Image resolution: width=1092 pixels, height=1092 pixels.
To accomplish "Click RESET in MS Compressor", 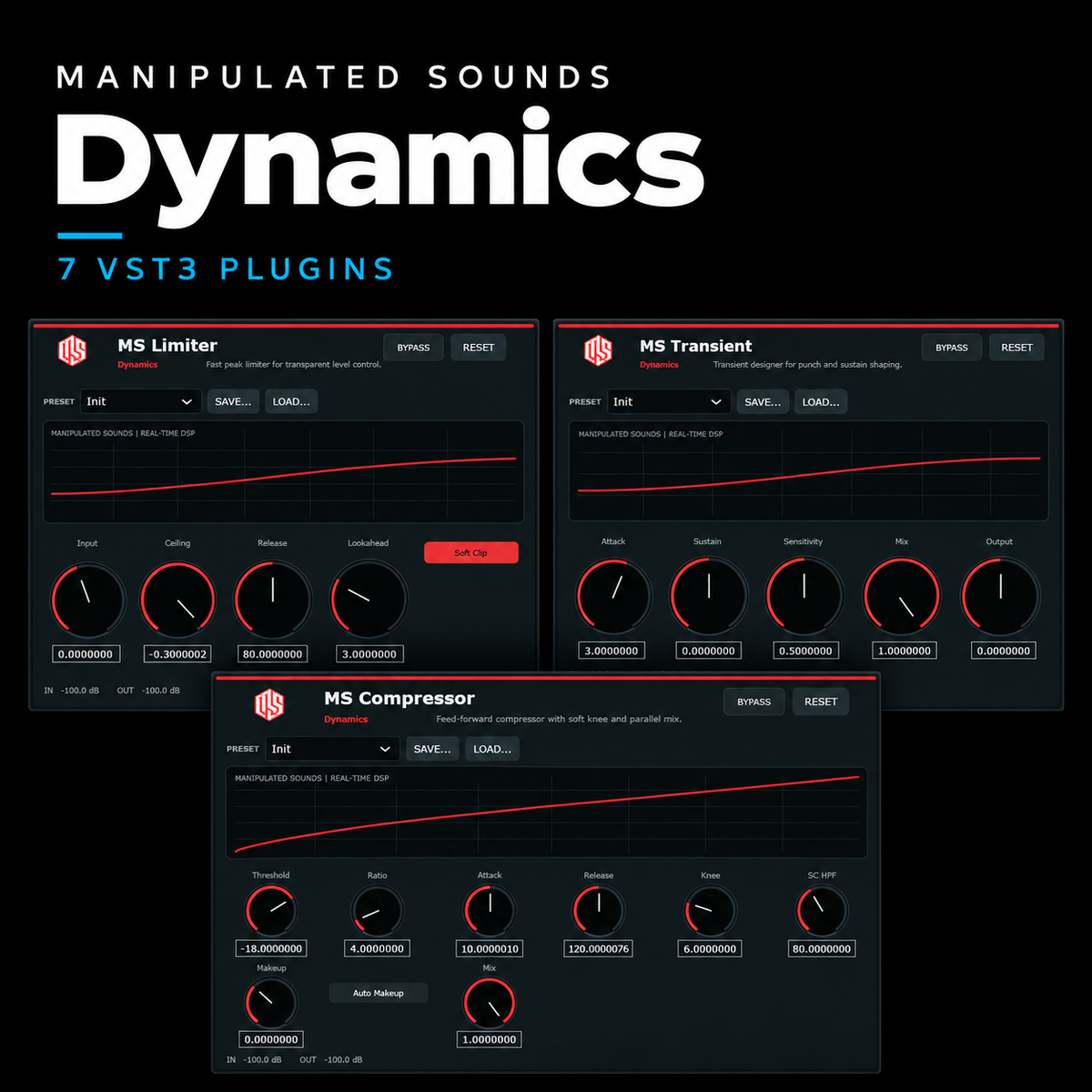I will pos(821,702).
